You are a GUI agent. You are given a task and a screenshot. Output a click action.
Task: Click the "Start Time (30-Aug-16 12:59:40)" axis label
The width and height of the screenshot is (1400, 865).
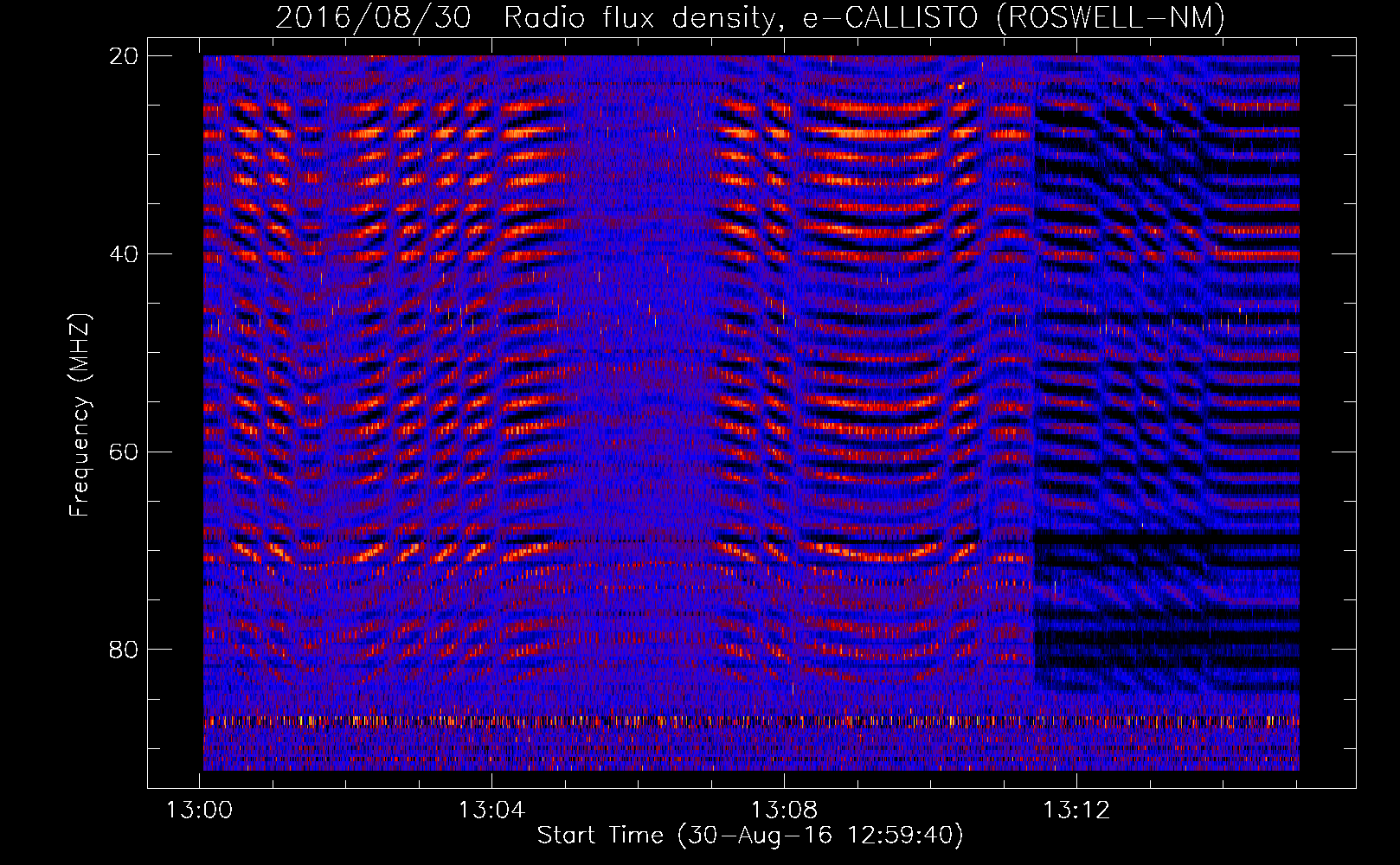click(x=750, y=836)
